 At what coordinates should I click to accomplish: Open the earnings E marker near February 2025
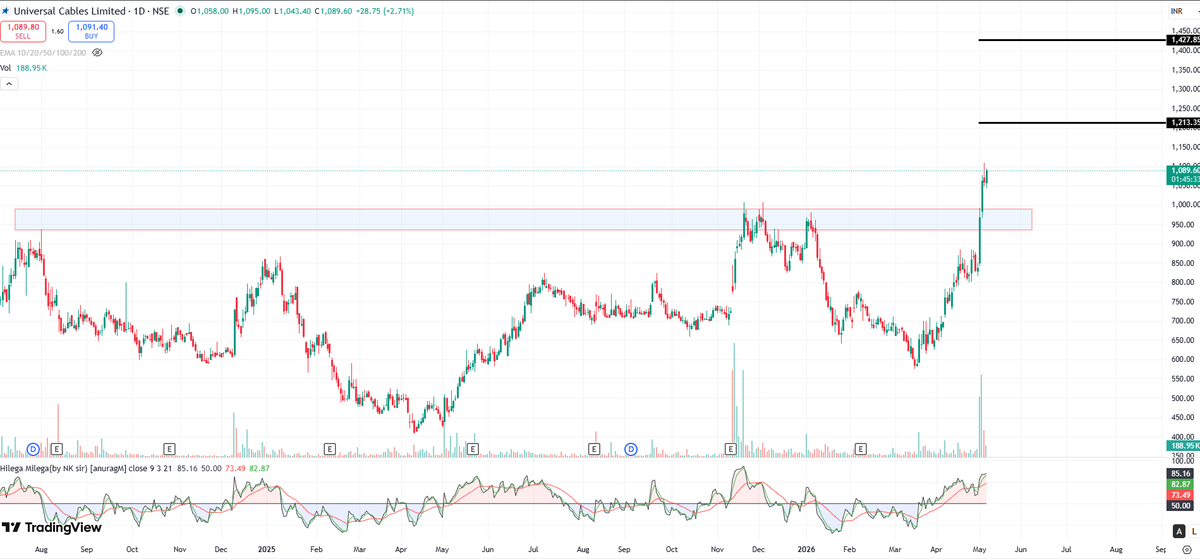(x=329, y=449)
